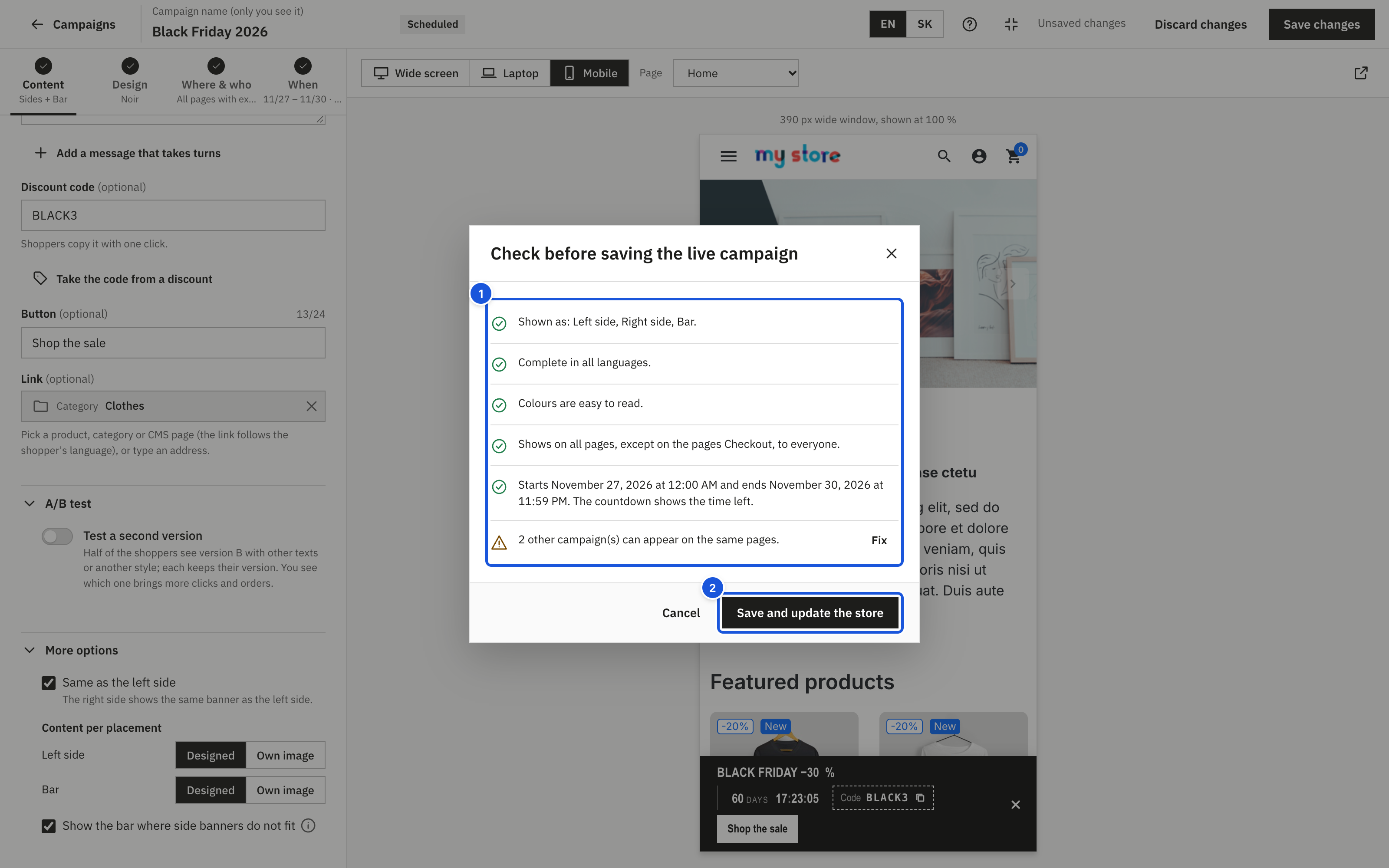Switch preview to Wide screen
The image size is (1389, 868).
[x=415, y=73]
